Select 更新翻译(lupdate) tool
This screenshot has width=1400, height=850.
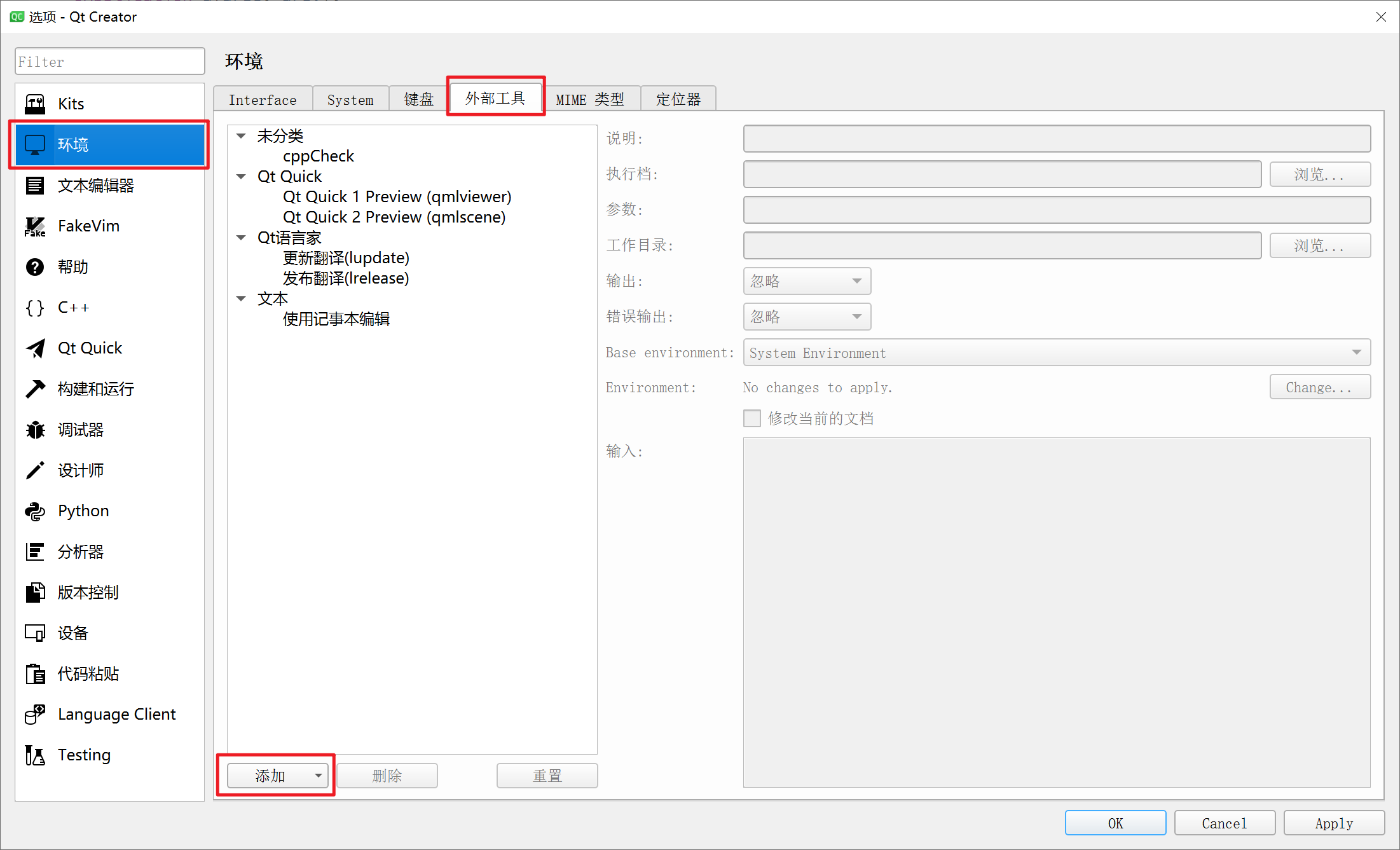[346, 258]
